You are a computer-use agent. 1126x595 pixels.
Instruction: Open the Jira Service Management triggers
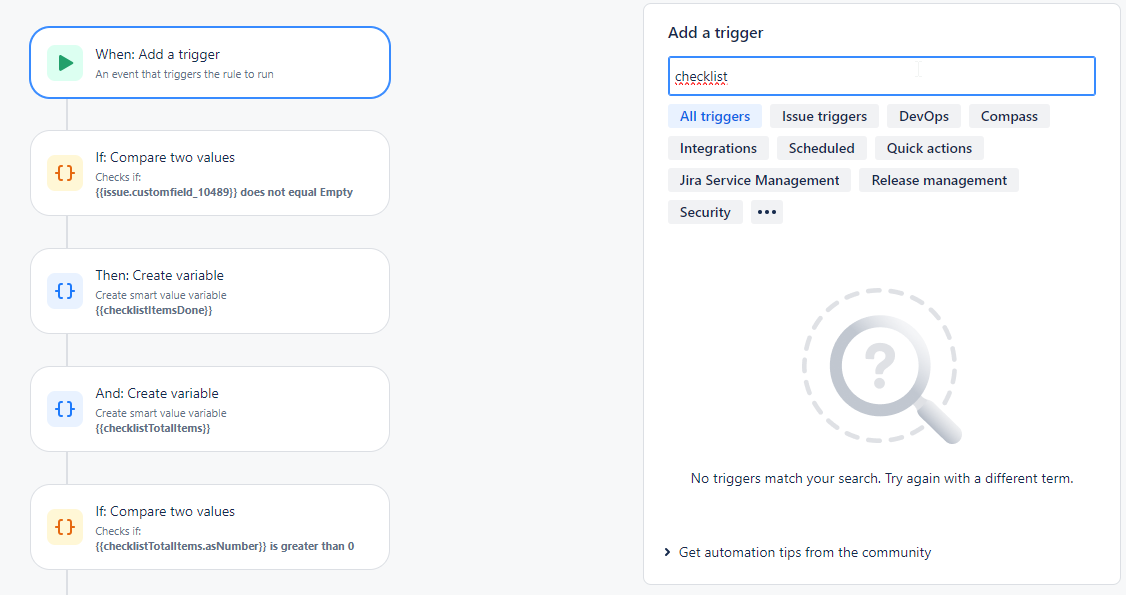click(x=759, y=179)
